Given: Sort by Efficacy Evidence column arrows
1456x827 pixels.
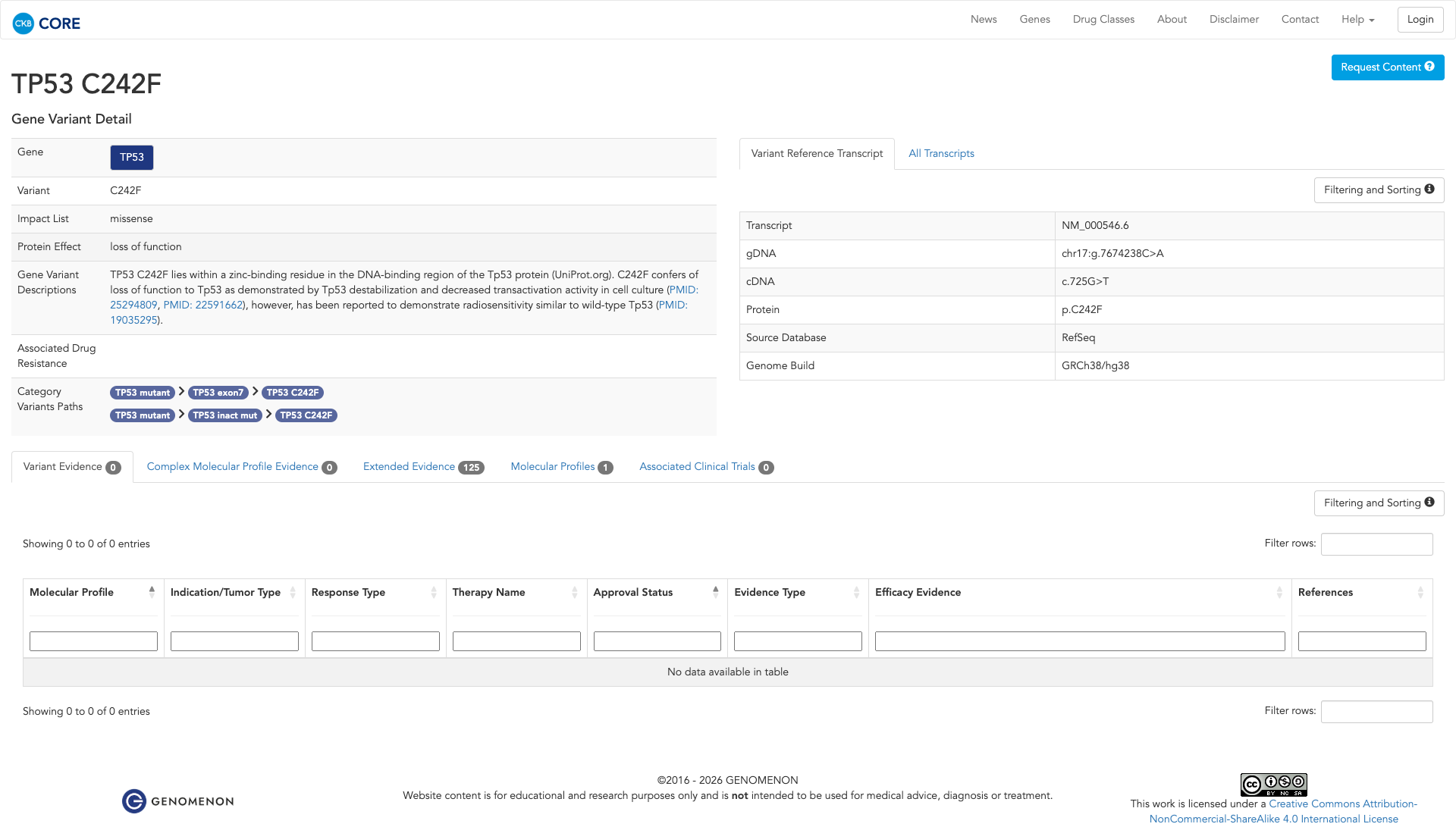Looking at the screenshot, I should 1279,592.
